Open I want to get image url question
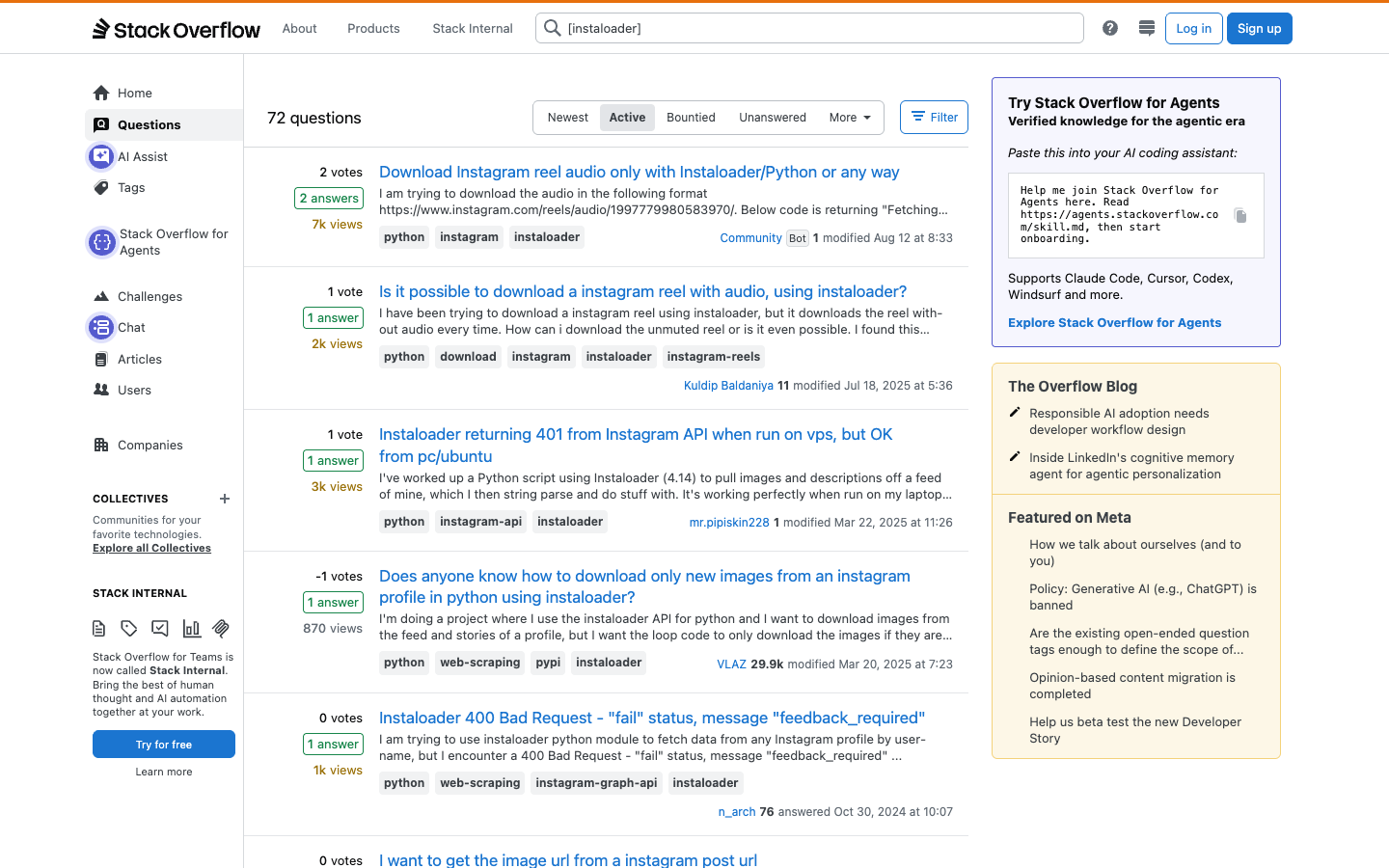The image size is (1389, 868). coord(568,859)
